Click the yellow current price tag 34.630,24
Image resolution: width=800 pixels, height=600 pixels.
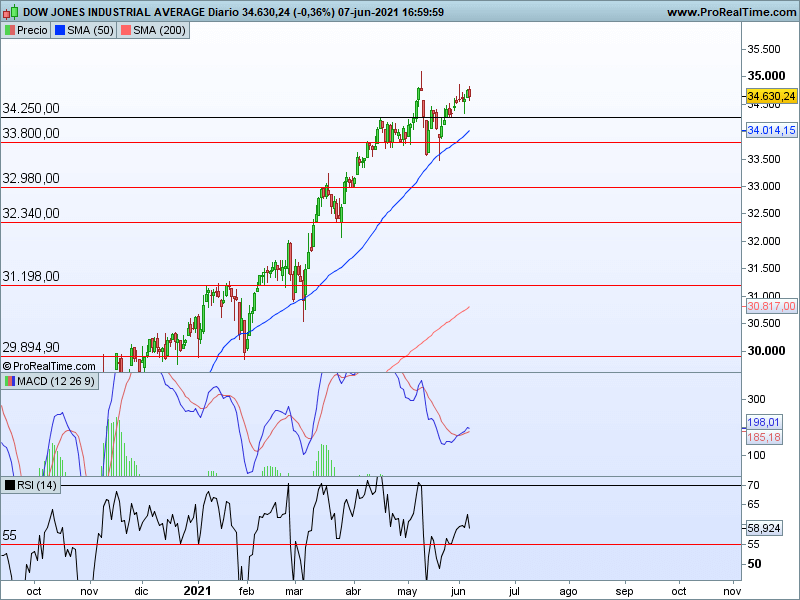click(771, 96)
